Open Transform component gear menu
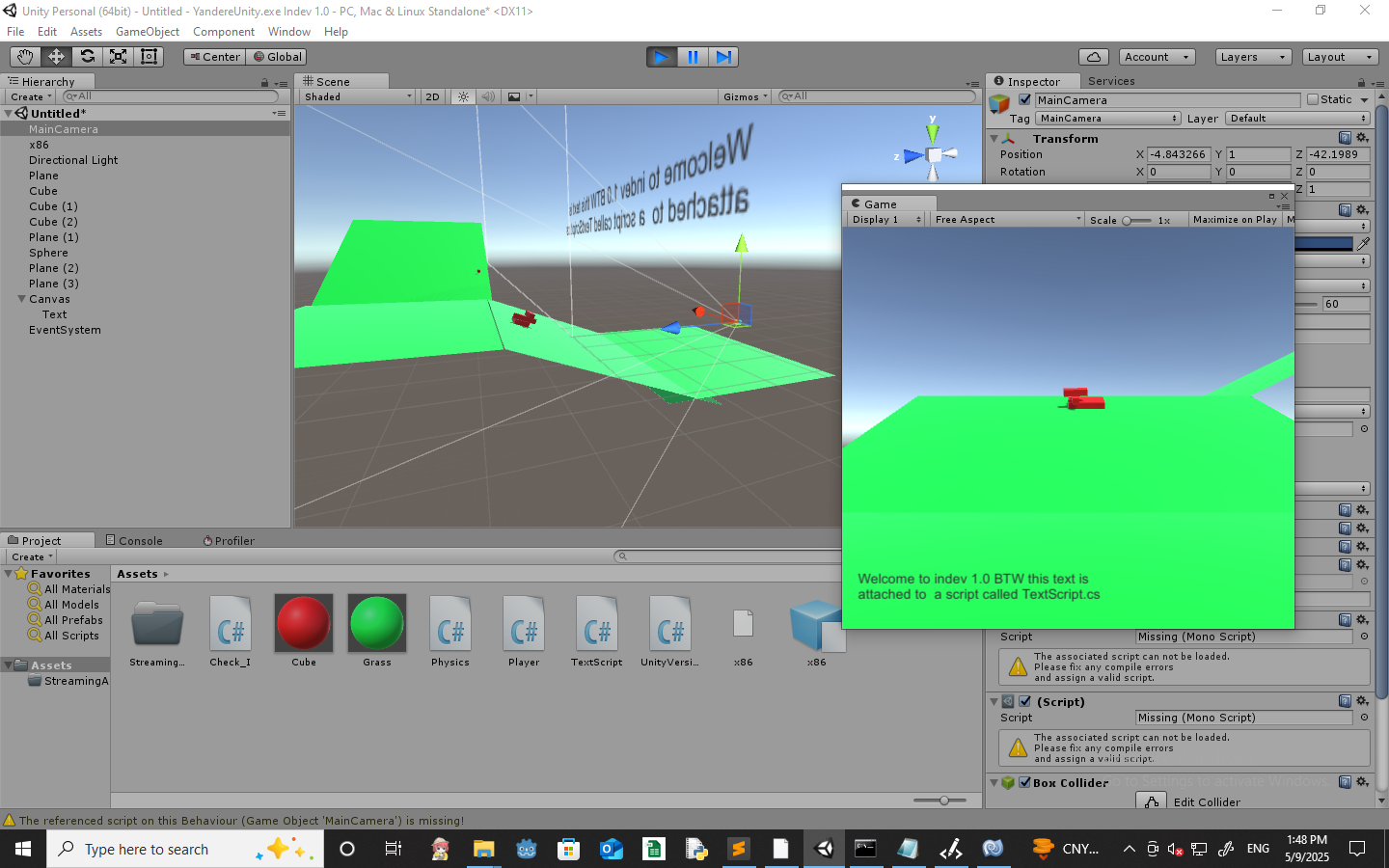1389x868 pixels. (1362, 138)
